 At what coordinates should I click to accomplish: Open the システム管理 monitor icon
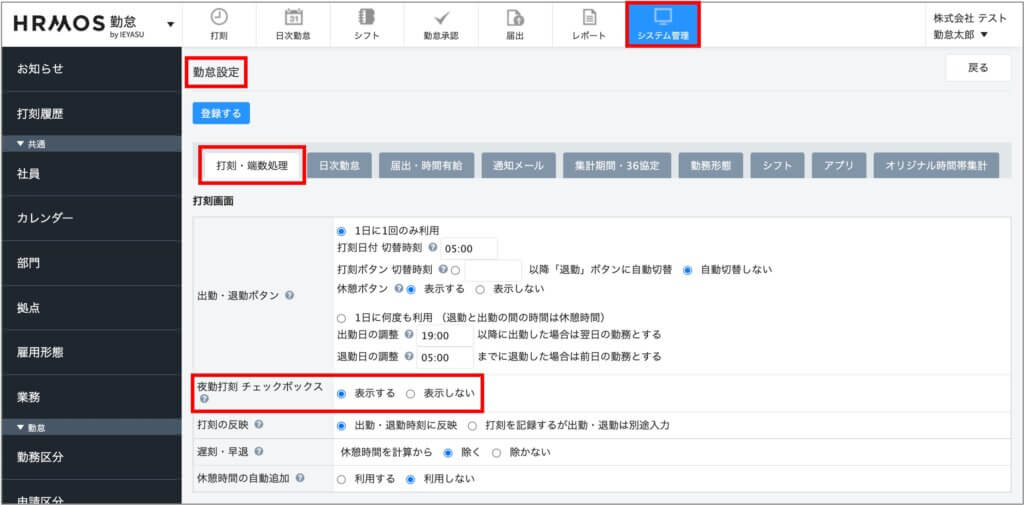click(662, 17)
